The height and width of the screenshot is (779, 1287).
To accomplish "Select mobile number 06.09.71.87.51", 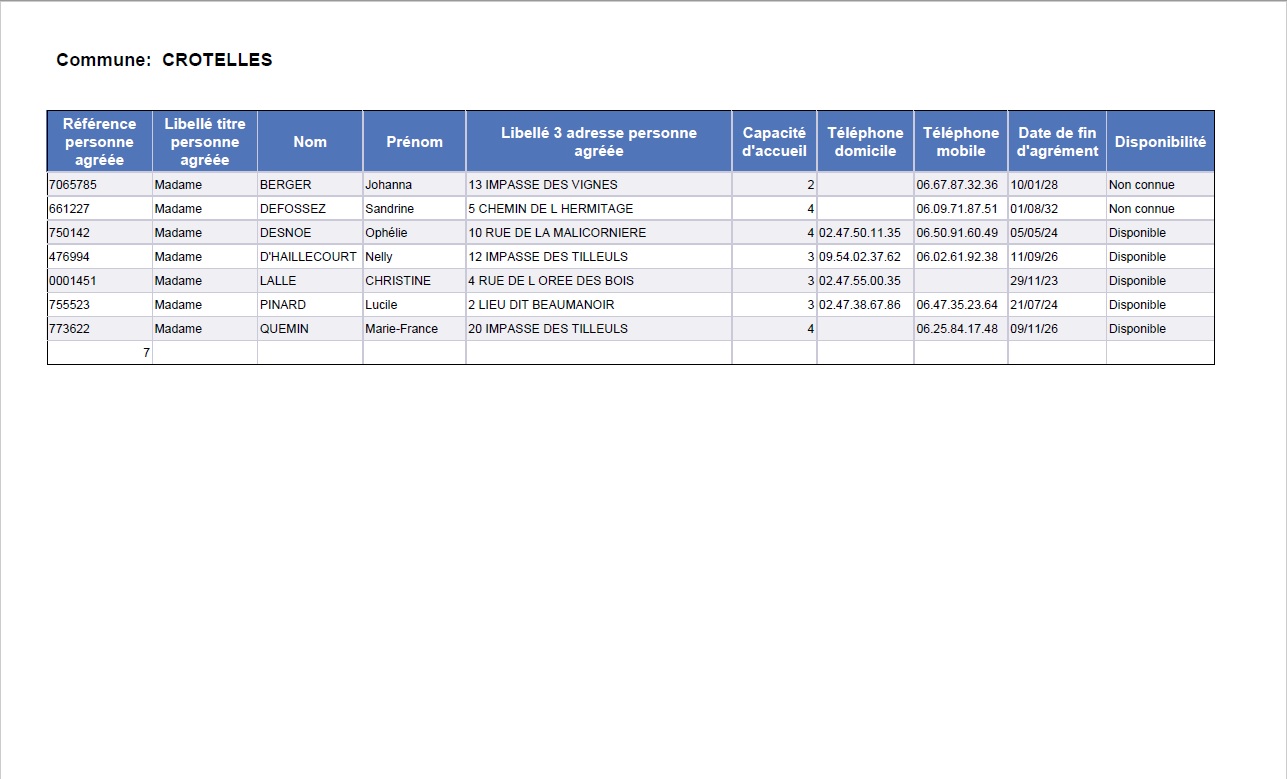I will click(x=957, y=209).
